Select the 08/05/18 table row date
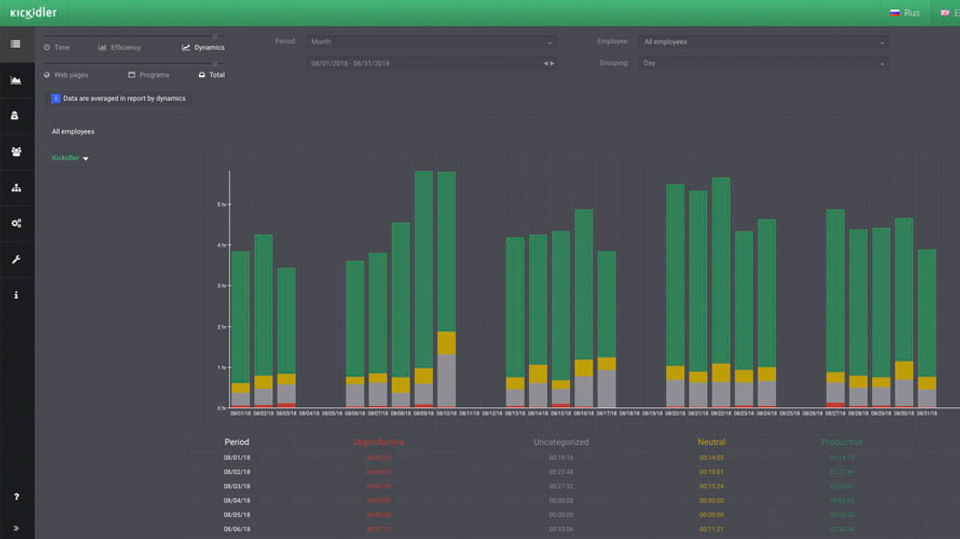960x539 pixels. coord(236,515)
